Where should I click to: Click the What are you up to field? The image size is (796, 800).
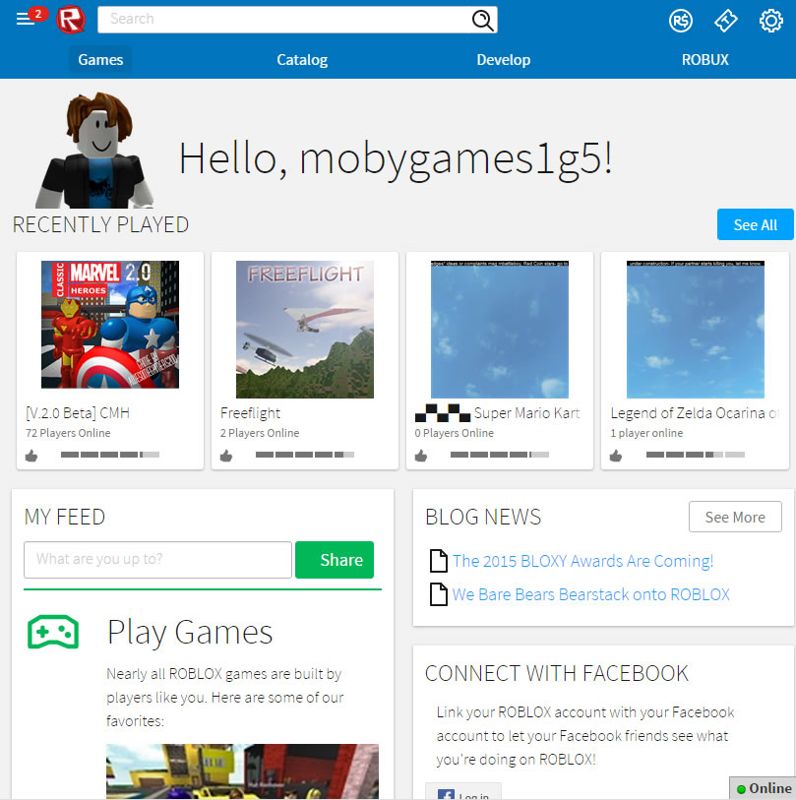tap(158, 560)
